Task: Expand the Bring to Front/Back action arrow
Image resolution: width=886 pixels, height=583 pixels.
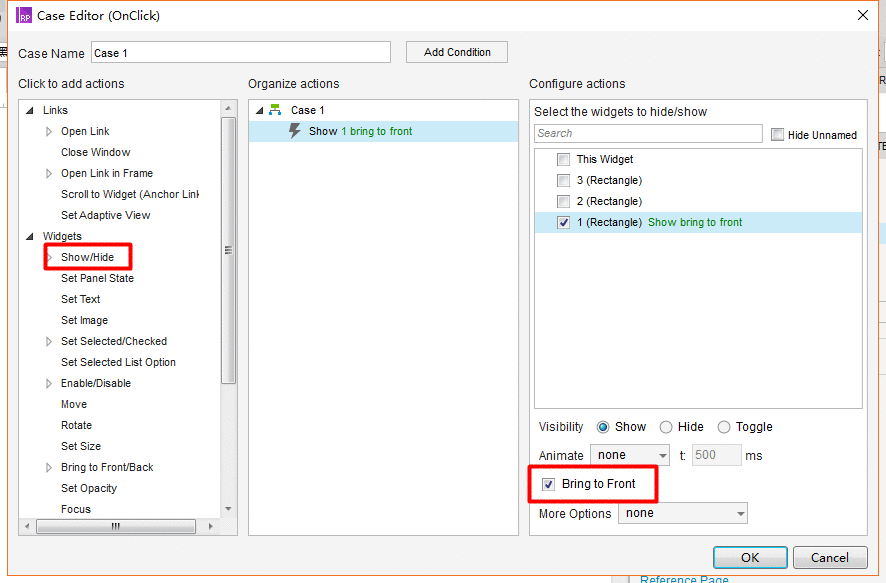Action: [x=49, y=467]
